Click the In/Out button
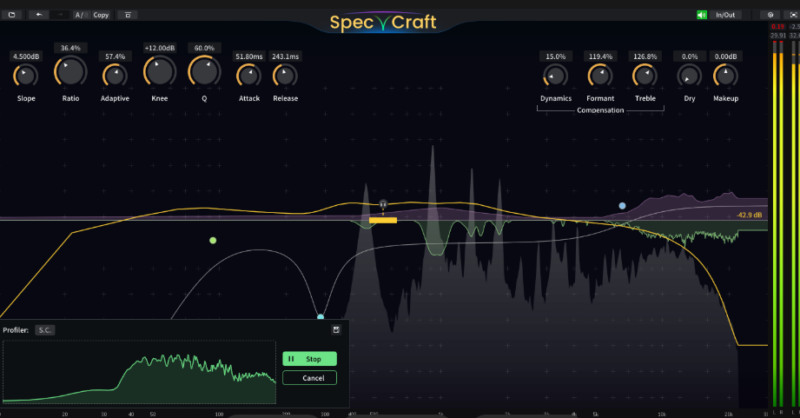Viewport: 800px width, 418px height. pyautogui.click(x=725, y=15)
